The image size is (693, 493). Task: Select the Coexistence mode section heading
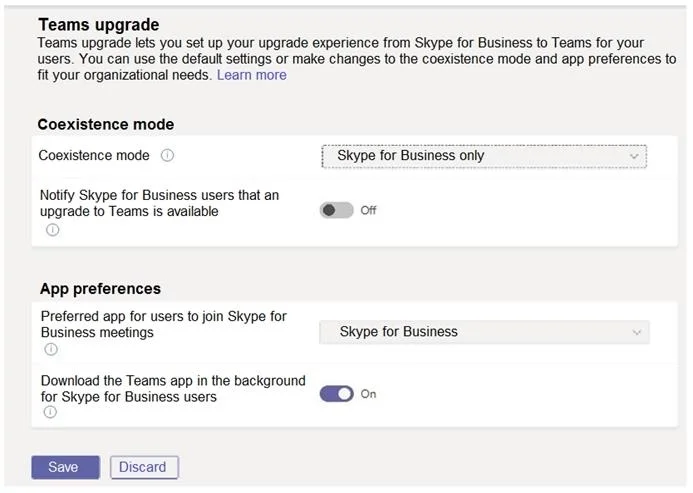coord(106,124)
